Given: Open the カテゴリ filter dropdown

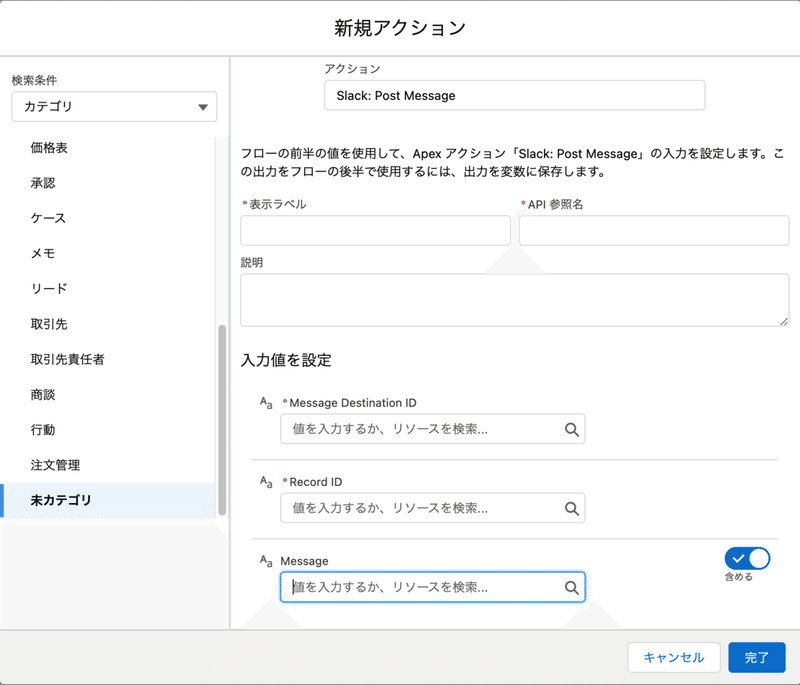Looking at the screenshot, I should coord(114,107).
